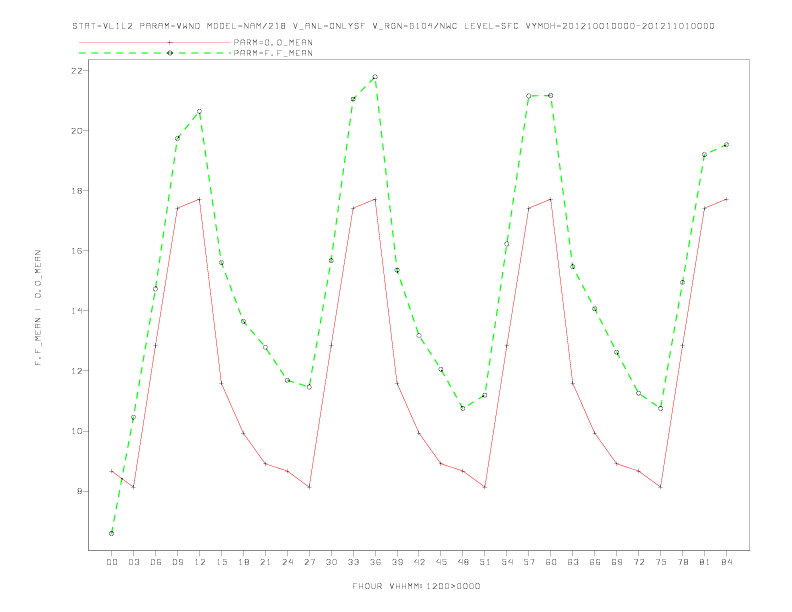Viewport: 792px width, 612px height.
Task: Click the y-axis tick label 14
Action: click(77, 311)
